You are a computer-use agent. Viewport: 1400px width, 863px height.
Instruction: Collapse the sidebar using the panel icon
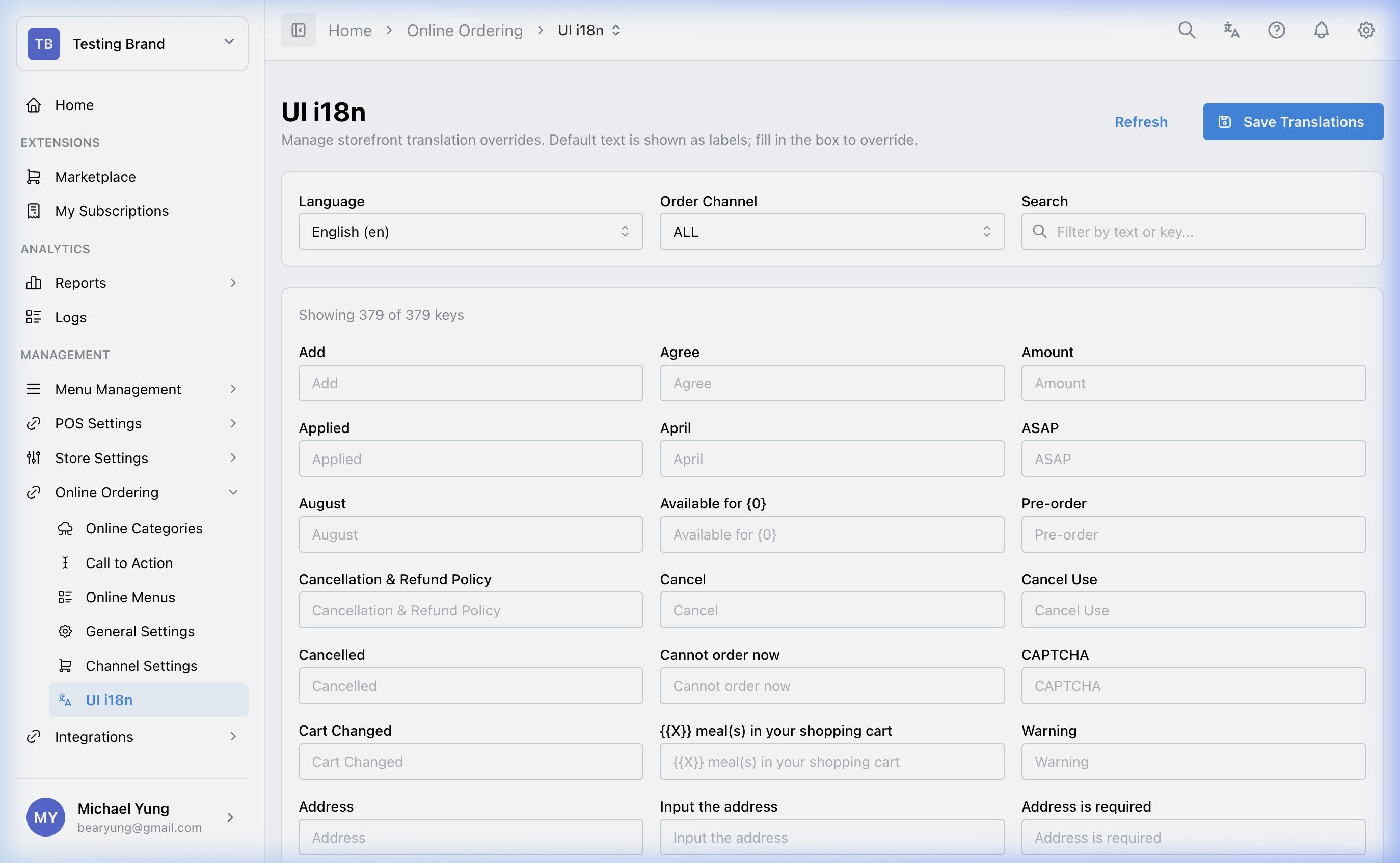298,30
